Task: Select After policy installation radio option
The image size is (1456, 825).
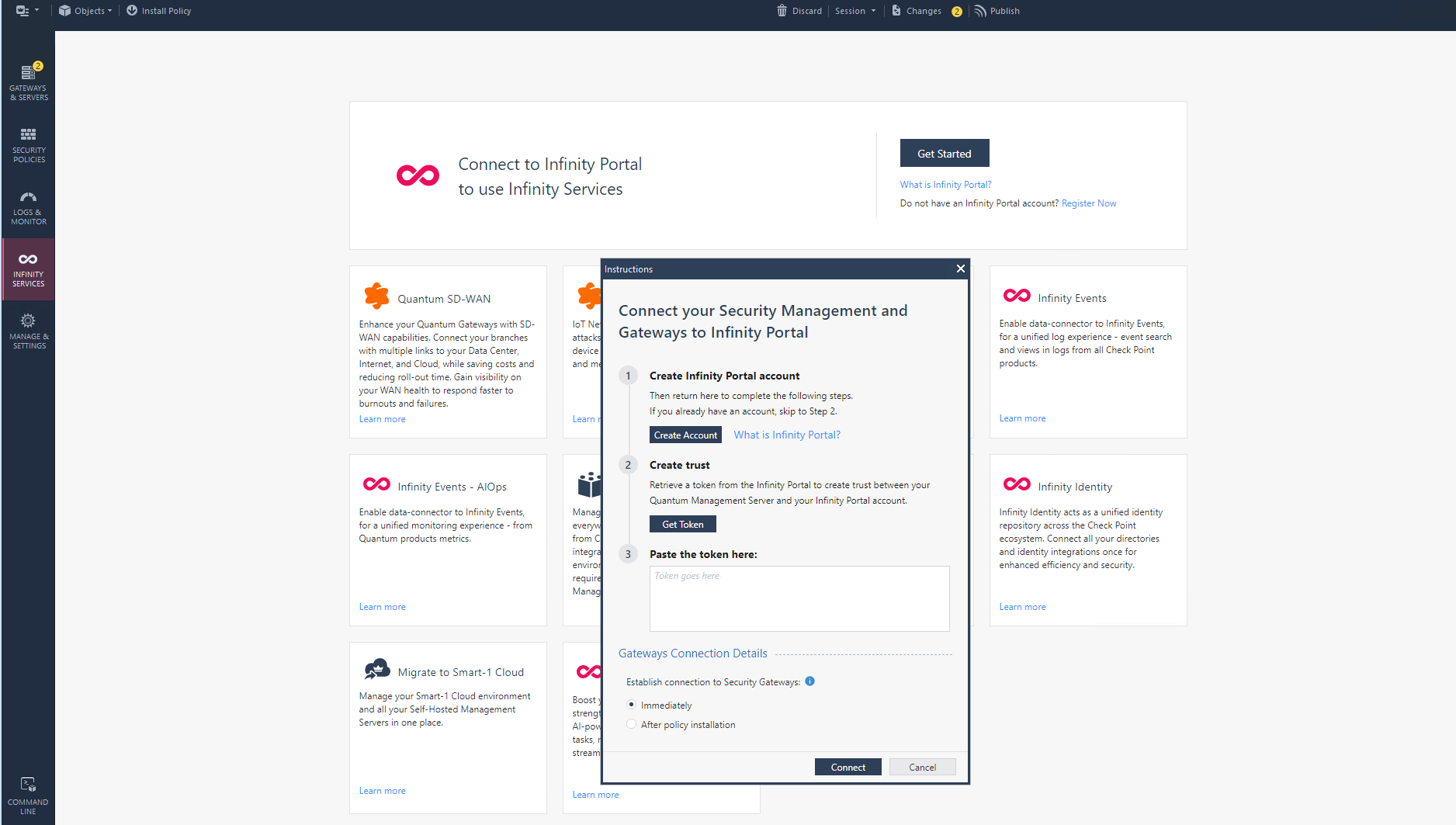Action: [632, 724]
